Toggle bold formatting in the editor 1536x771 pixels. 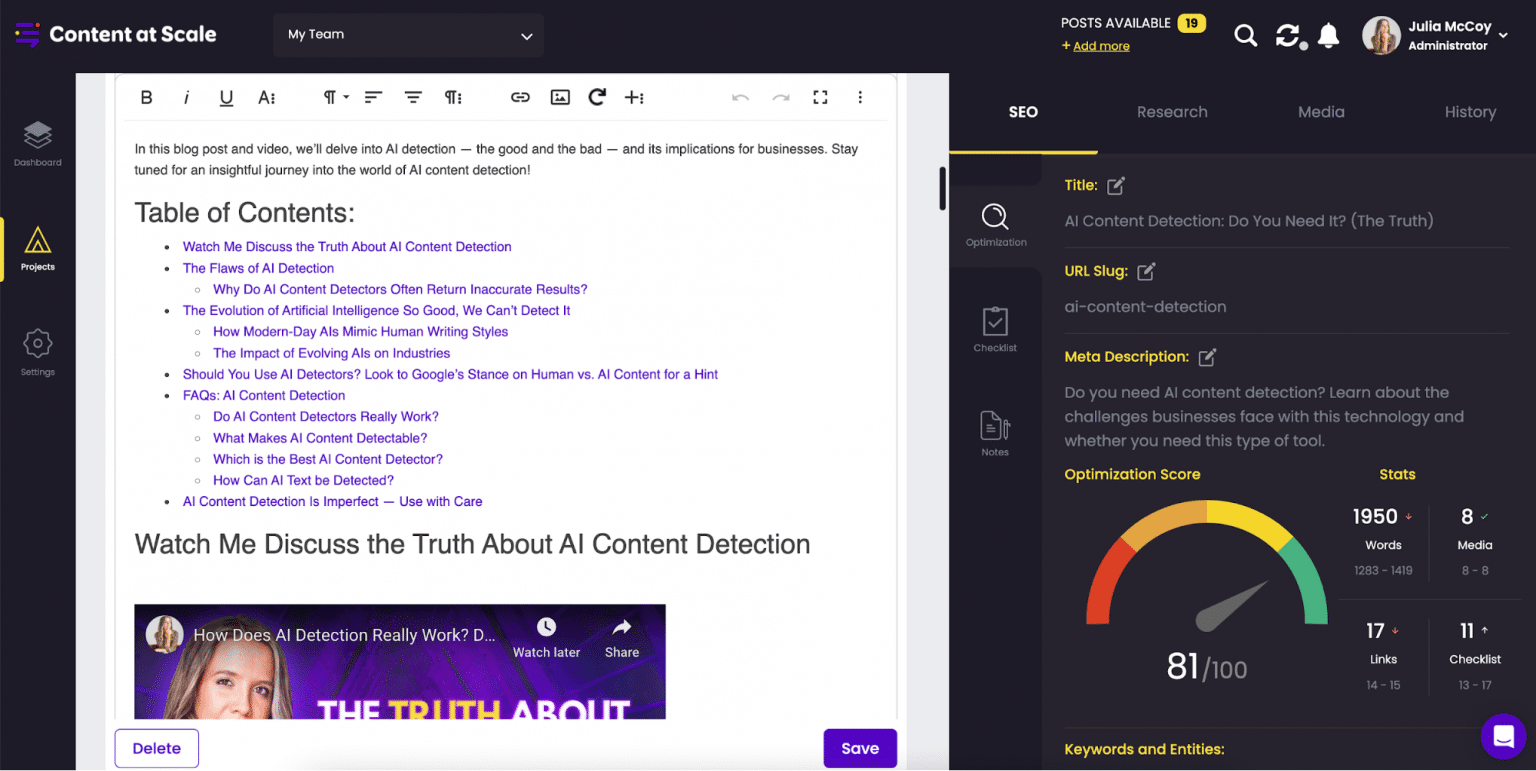(146, 97)
